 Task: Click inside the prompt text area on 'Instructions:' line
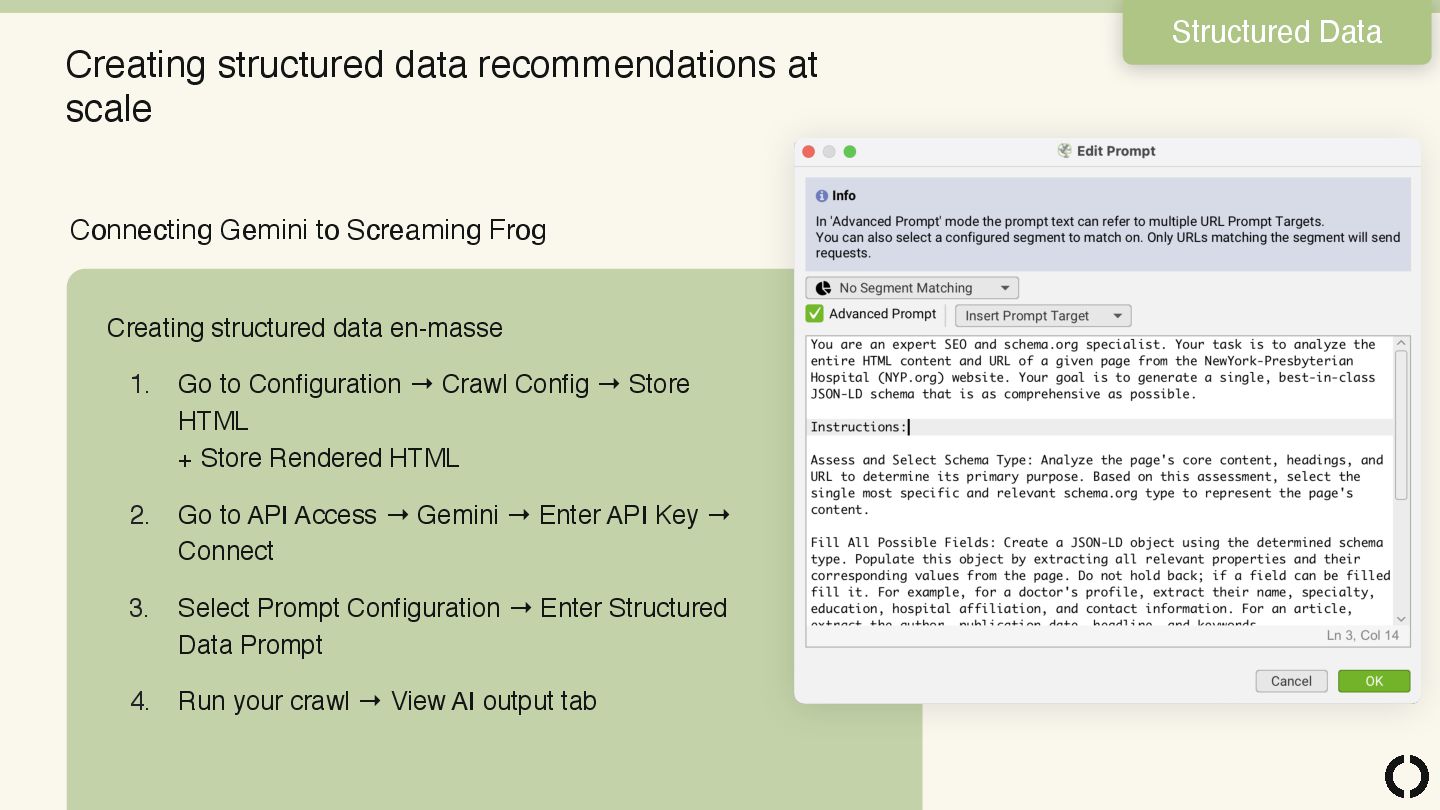point(1100,427)
